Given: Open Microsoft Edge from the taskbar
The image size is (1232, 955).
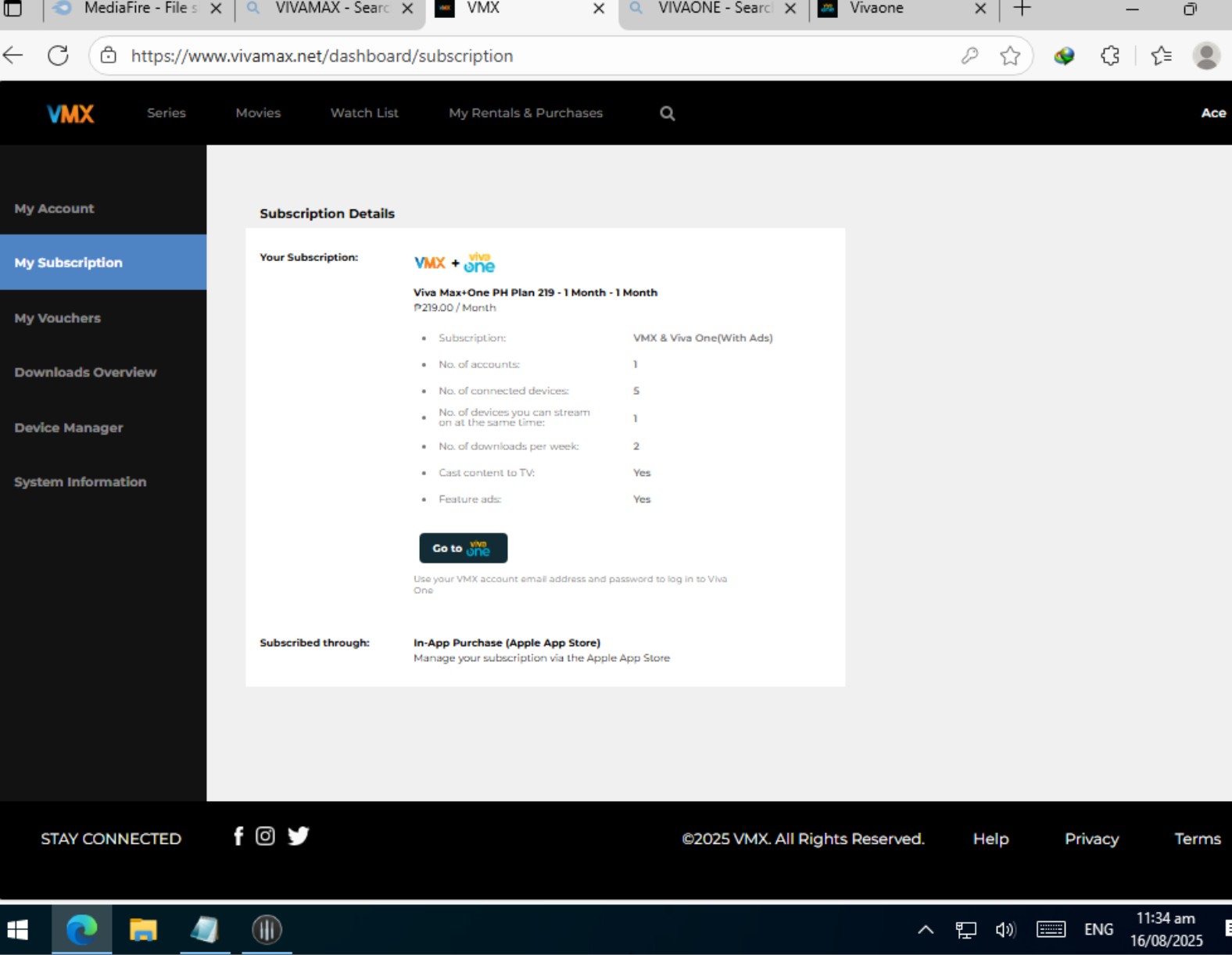Looking at the screenshot, I should point(82,930).
